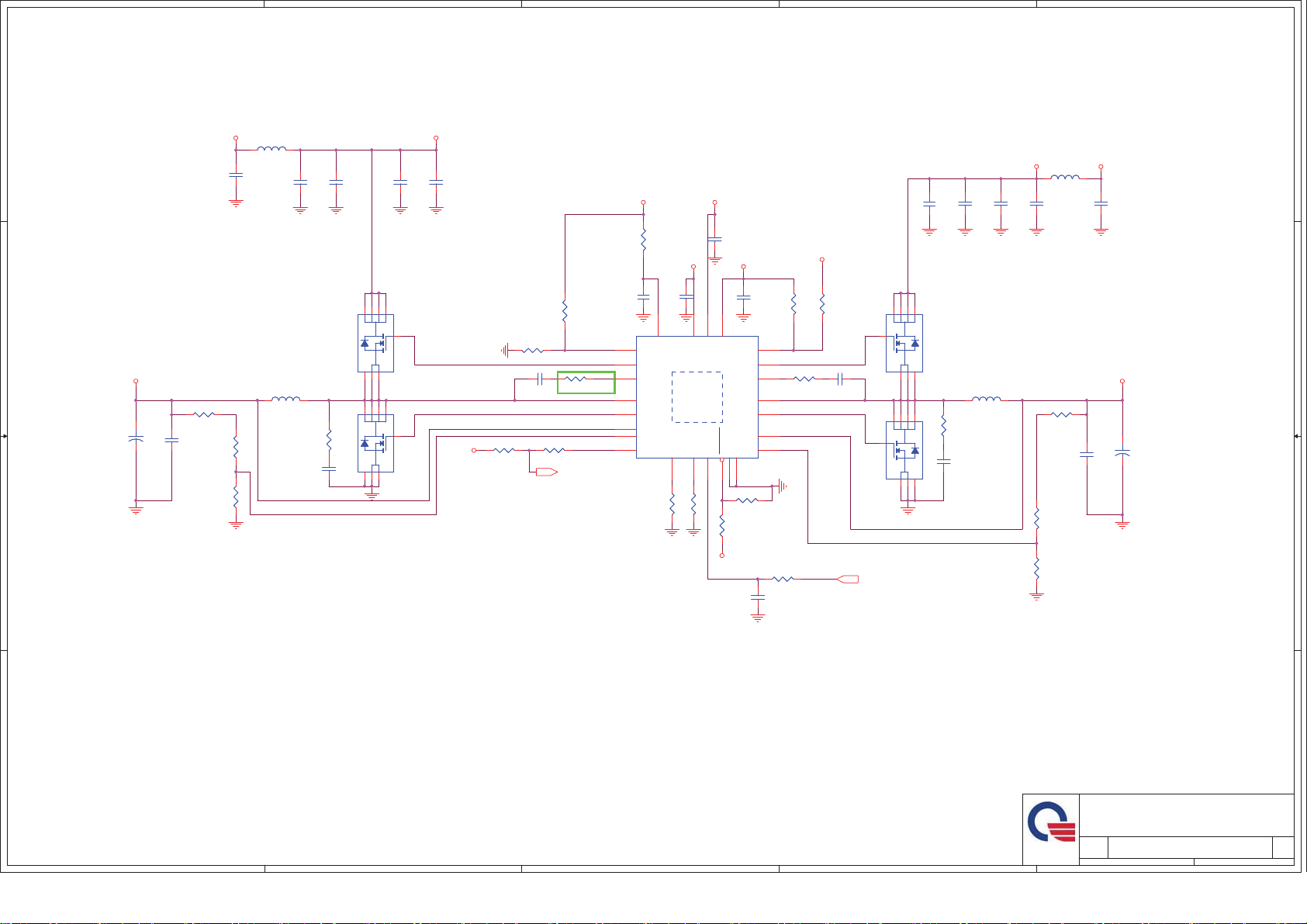Click the red off-page port below-right of IC
The image size is (1307, 924).
[849, 579]
